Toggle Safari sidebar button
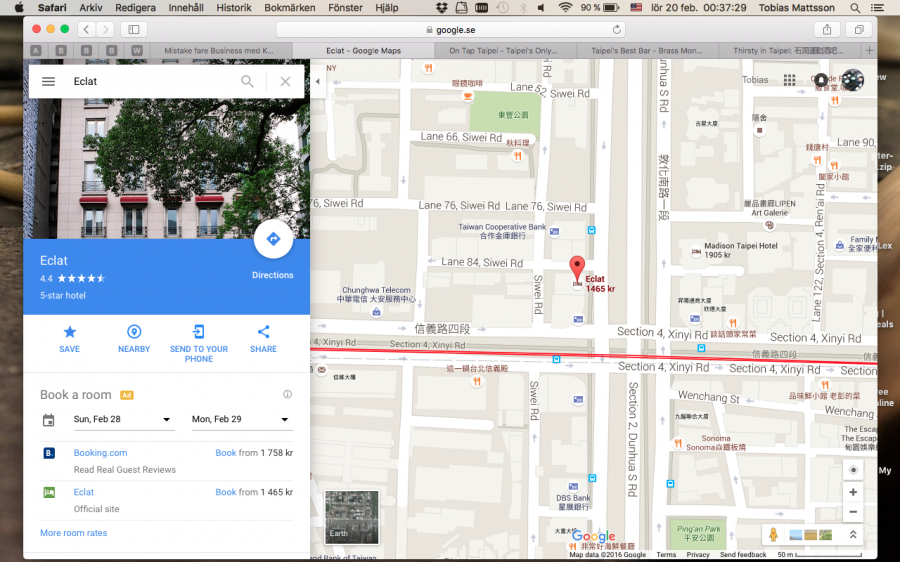The image size is (900, 562). 133,29
